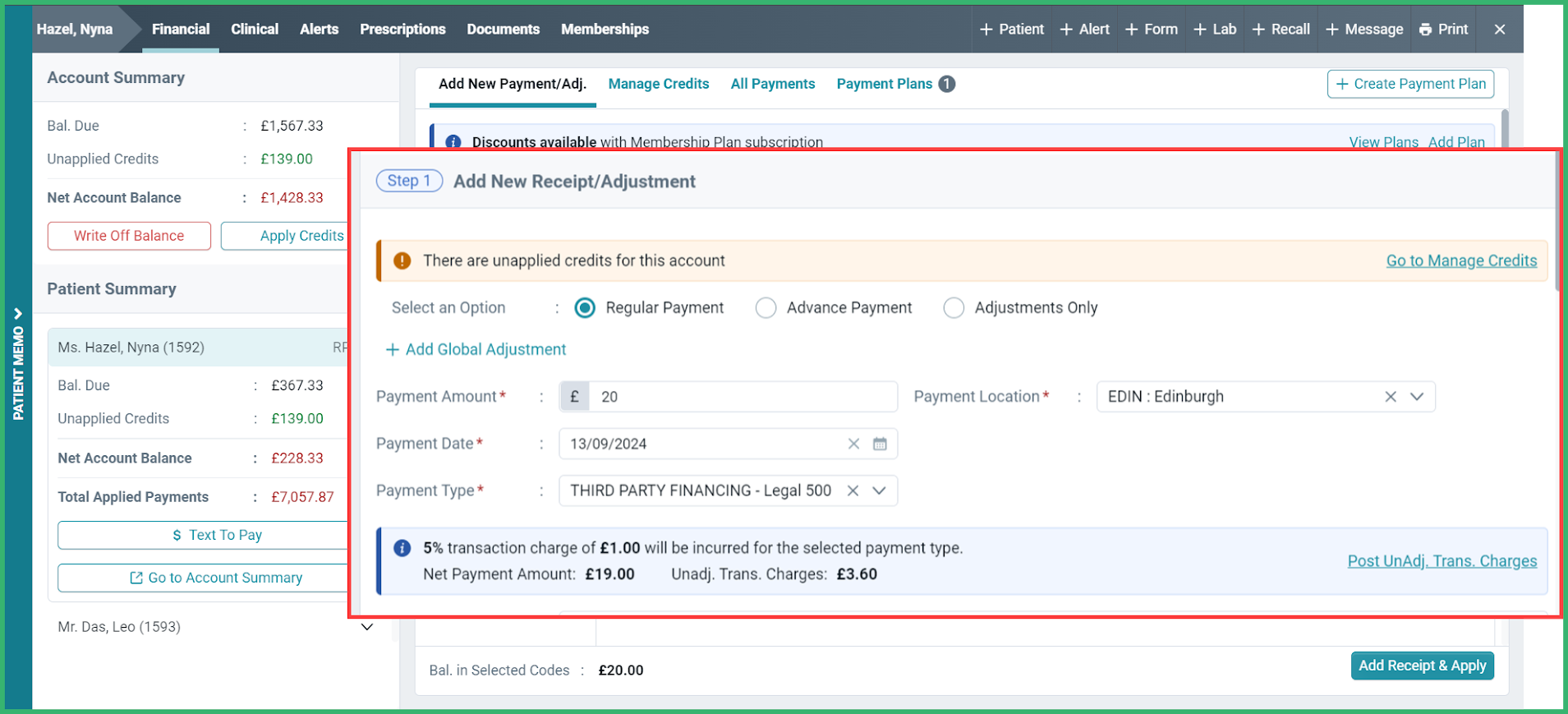Open the Memberships tab

click(x=605, y=30)
